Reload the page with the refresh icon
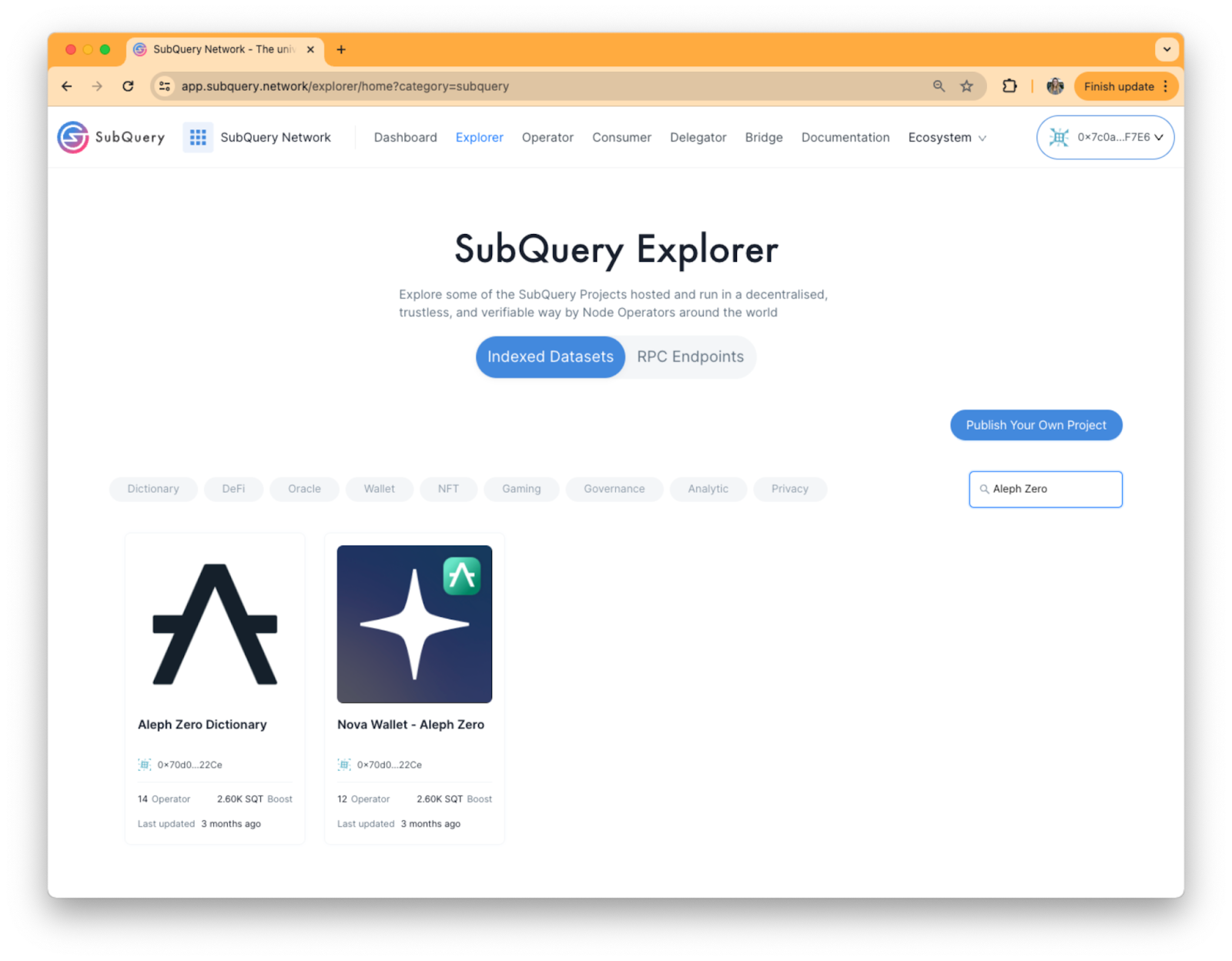This screenshot has width=1232, height=961. tap(128, 86)
